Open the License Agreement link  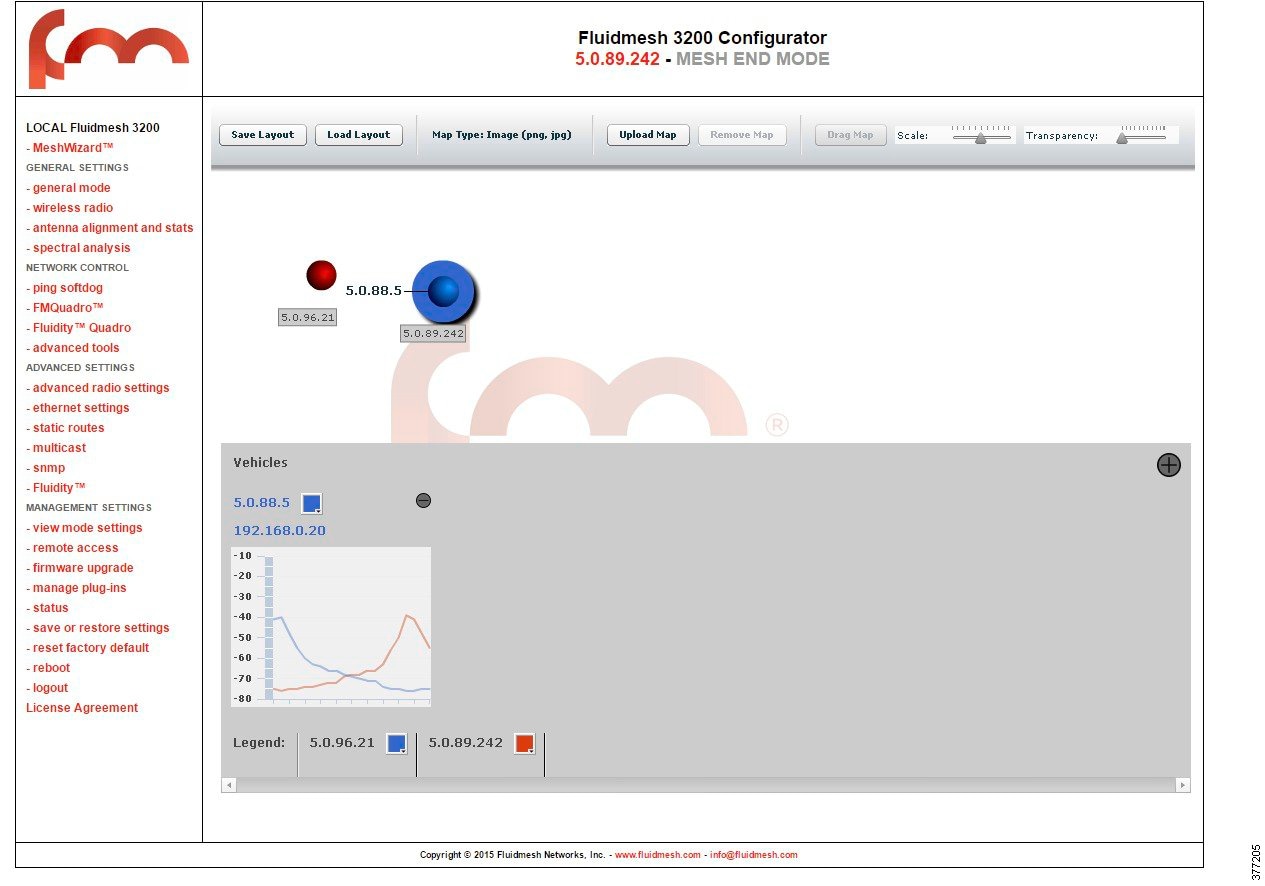(x=82, y=708)
